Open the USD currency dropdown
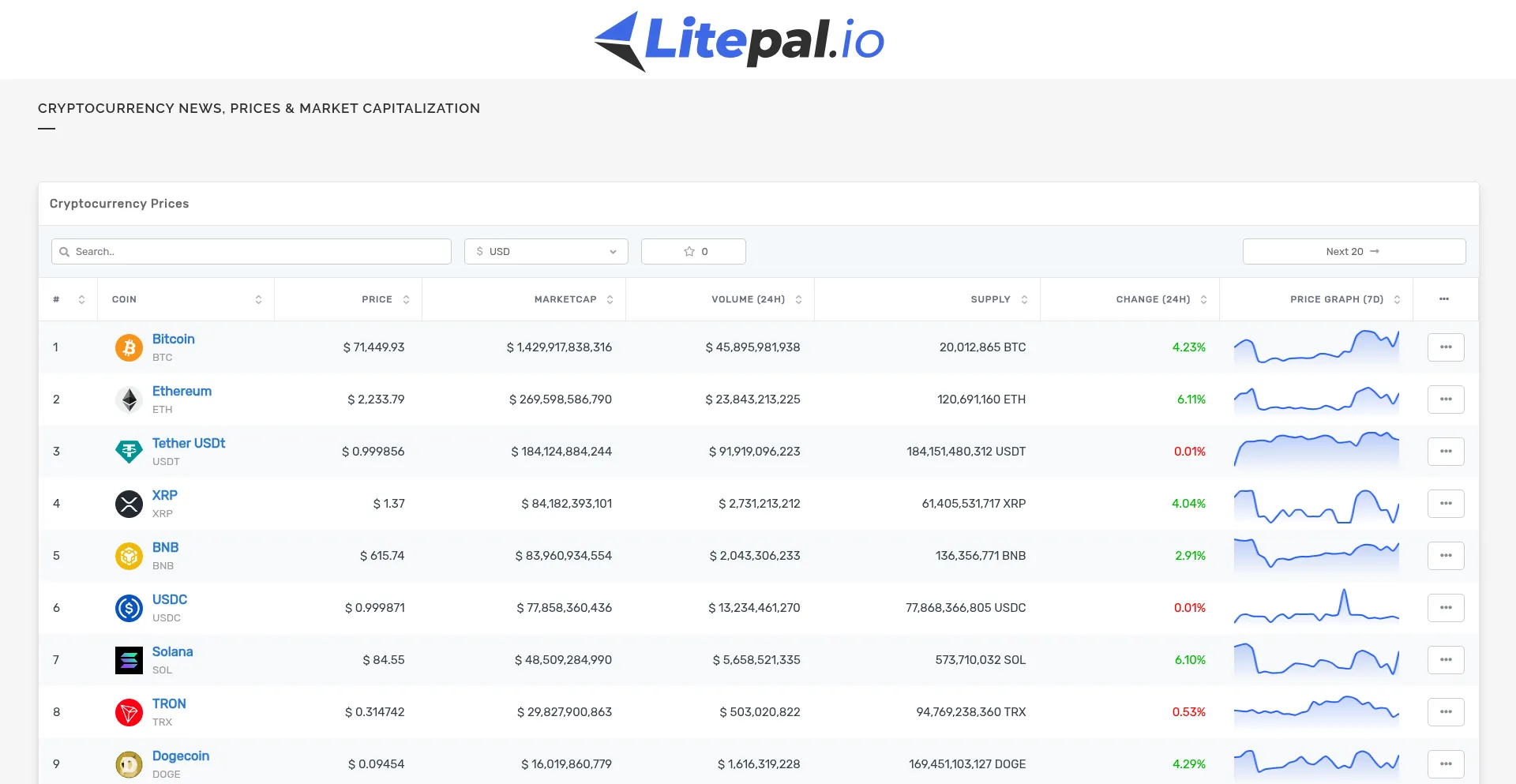Screen dimensions: 1516x784 pos(546,252)
